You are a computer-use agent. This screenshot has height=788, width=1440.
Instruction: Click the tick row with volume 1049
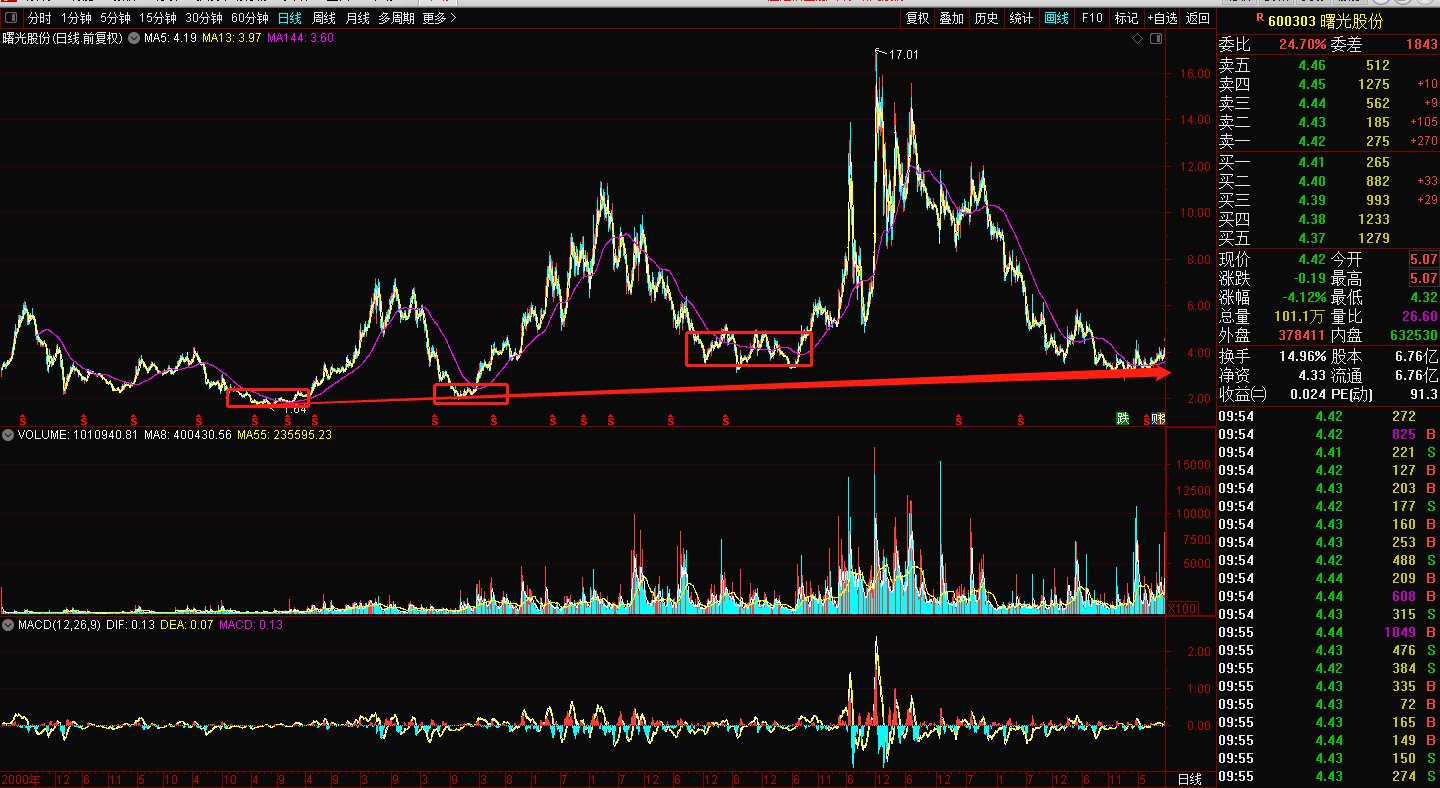point(1327,632)
